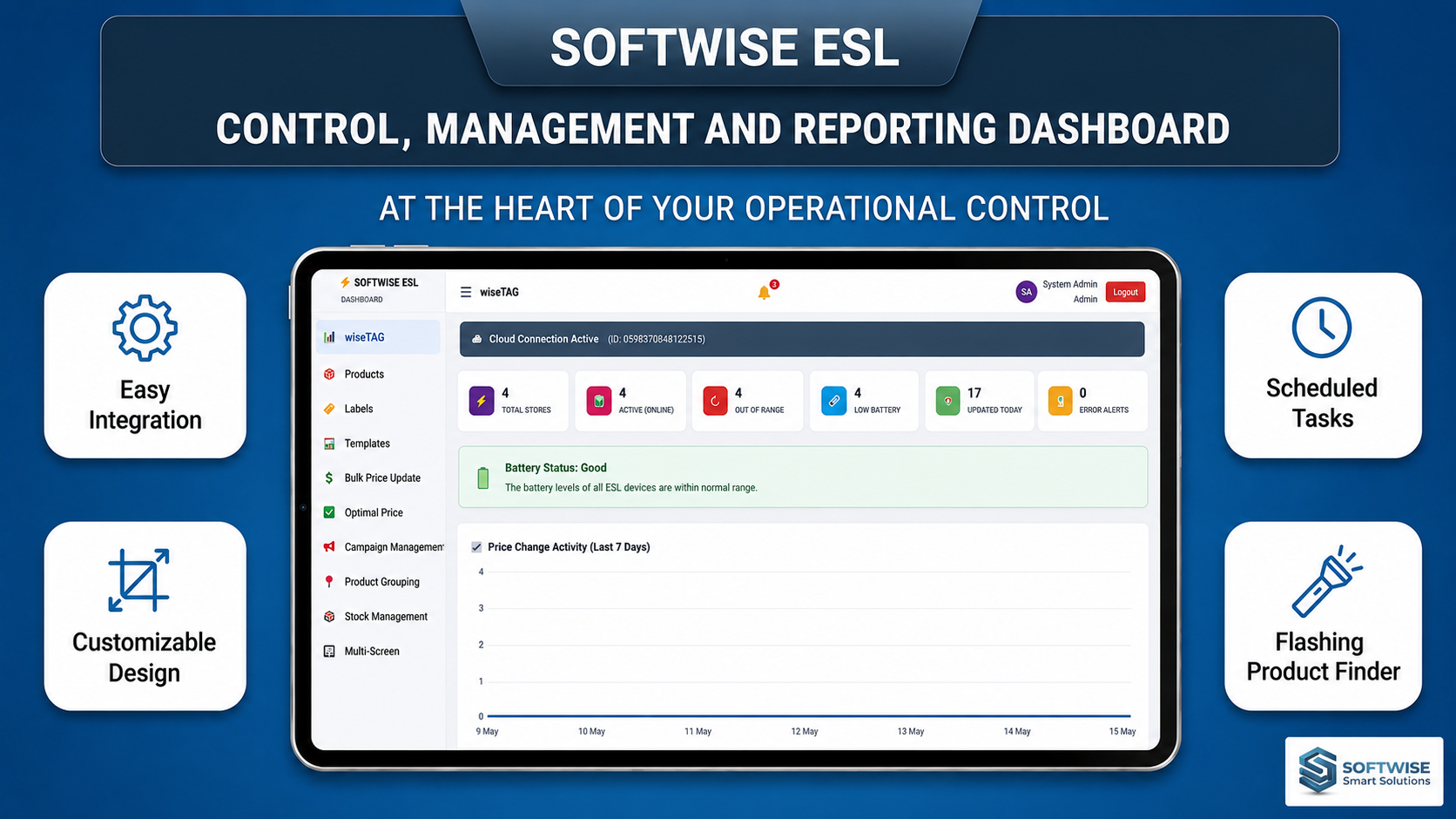Viewport: 1456px width, 819px height.
Task: Click the 'Cloud Connection Active' text
Action: coord(543,339)
